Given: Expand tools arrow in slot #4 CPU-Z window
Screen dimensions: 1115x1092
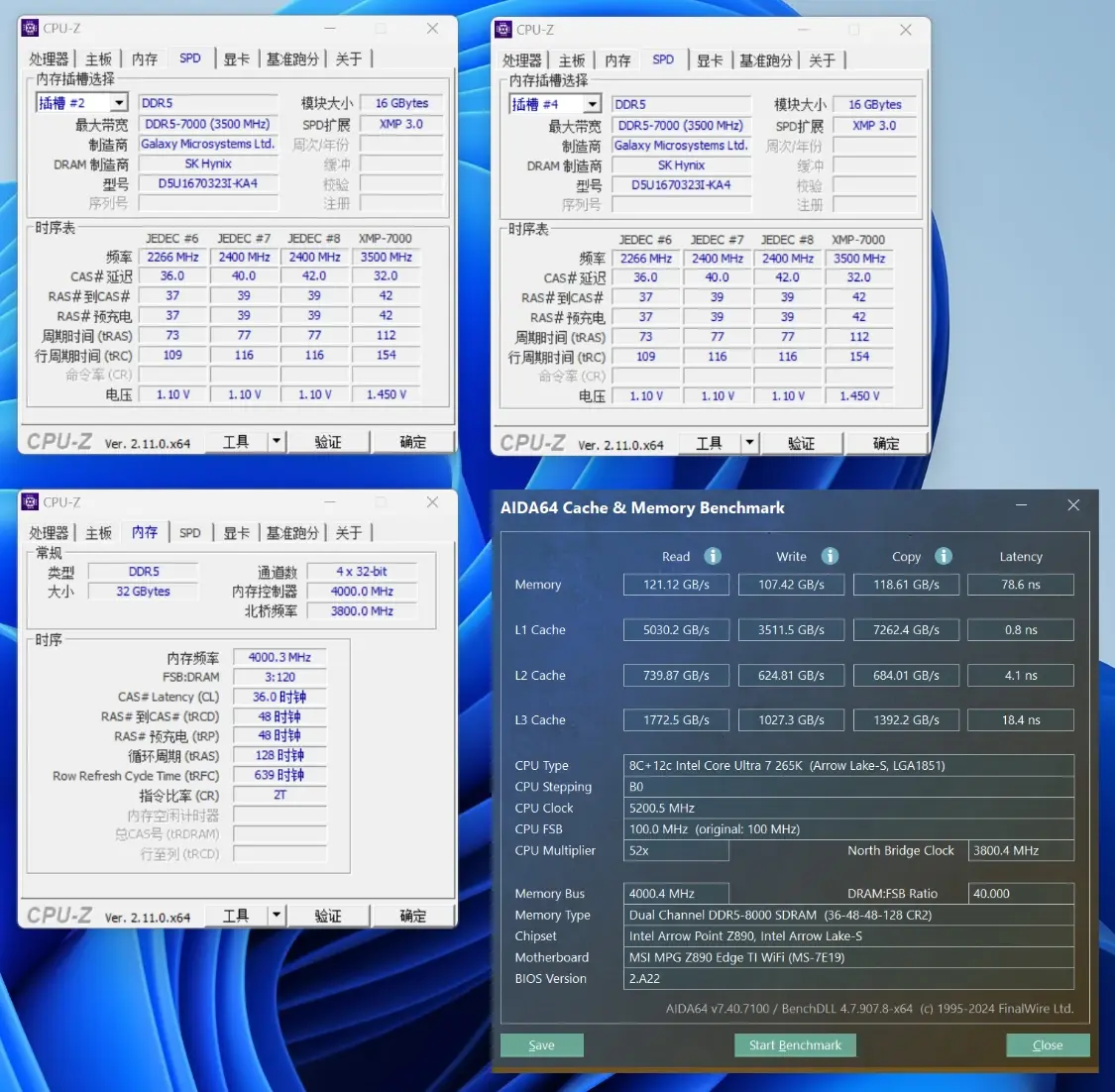Looking at the screenshot, I should point(749,443).
